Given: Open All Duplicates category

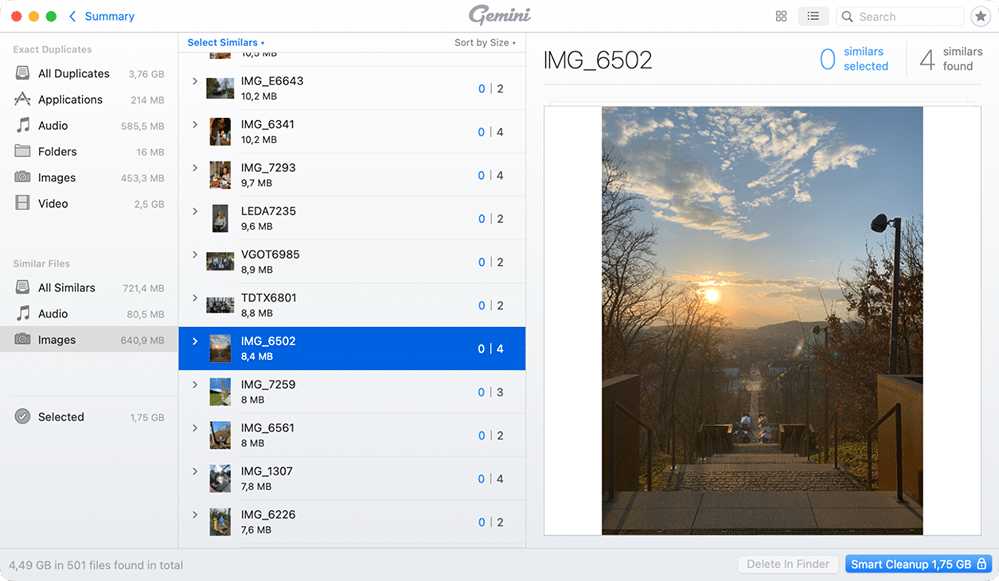Looking at the screenshot, I should pos(89,73).
